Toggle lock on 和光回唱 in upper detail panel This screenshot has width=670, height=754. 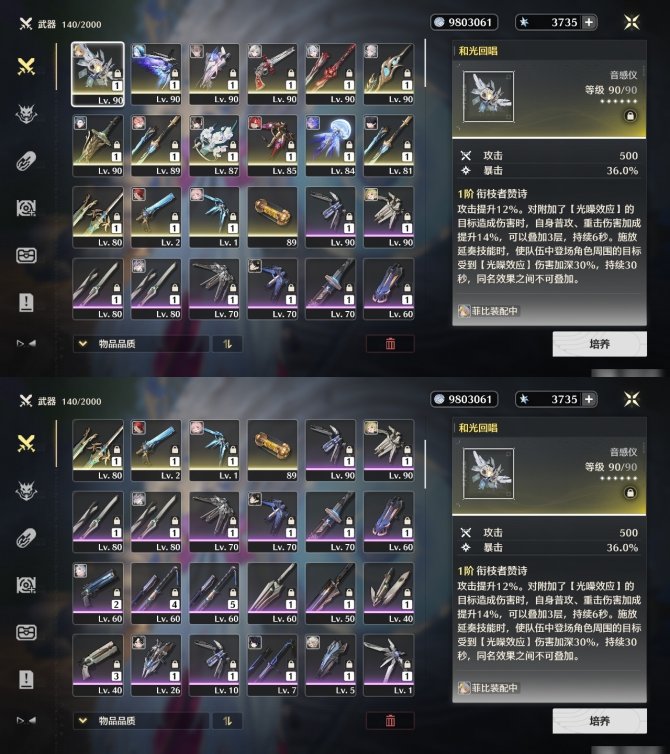click(630, 116)
